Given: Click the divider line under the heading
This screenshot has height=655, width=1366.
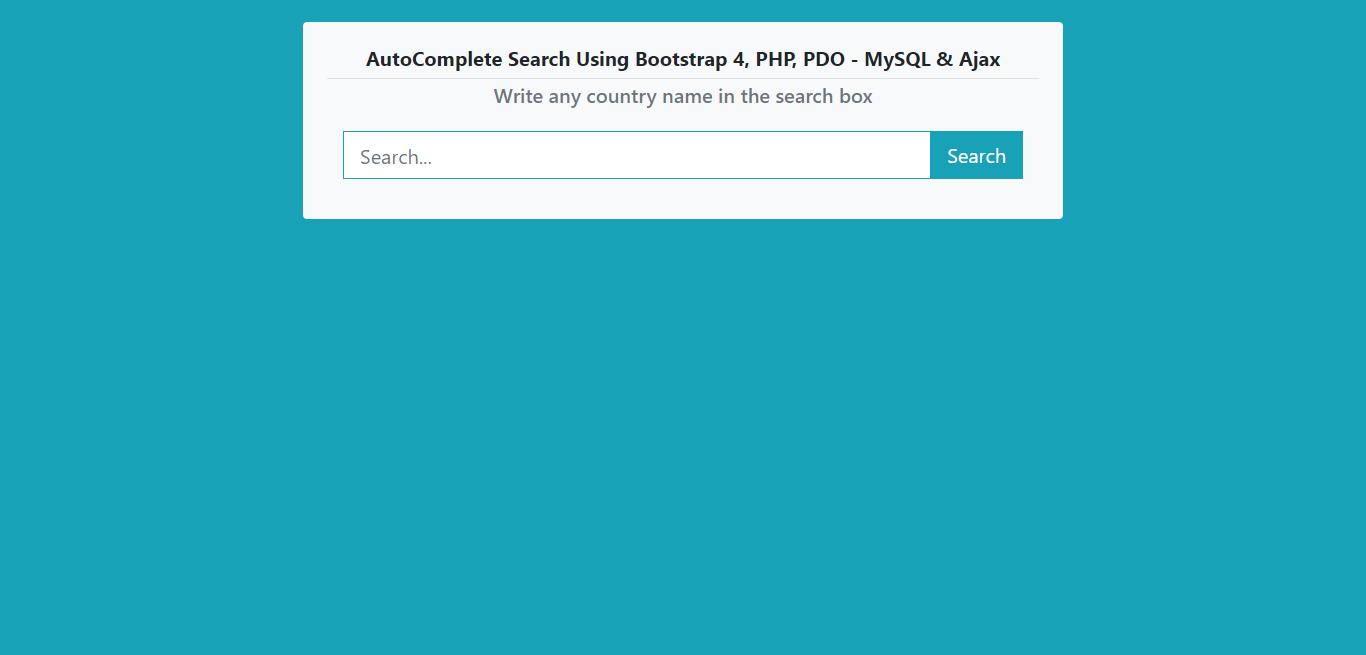Looking at the screenshot, I should 683,77.
